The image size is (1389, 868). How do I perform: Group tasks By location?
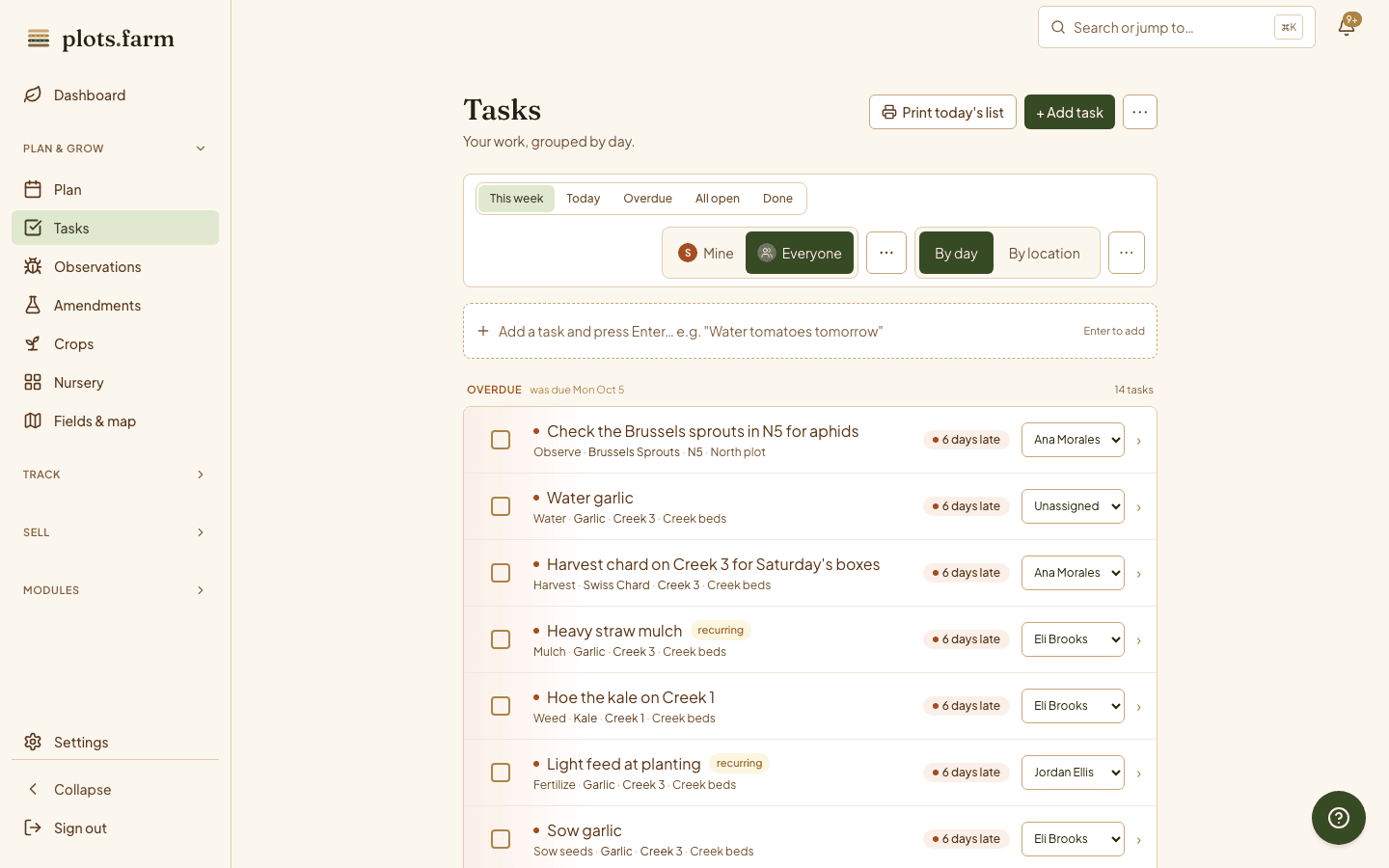1045,253
